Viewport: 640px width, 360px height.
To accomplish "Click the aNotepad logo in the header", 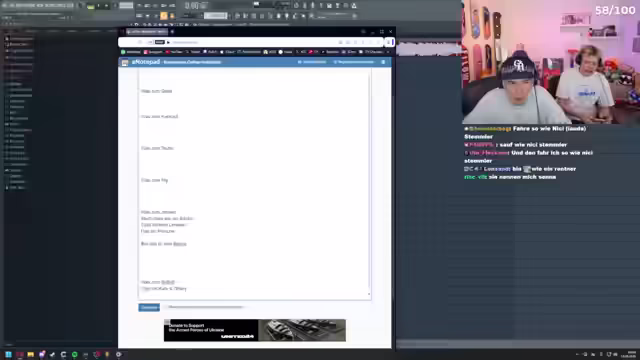I will click(x=146, y=62).
